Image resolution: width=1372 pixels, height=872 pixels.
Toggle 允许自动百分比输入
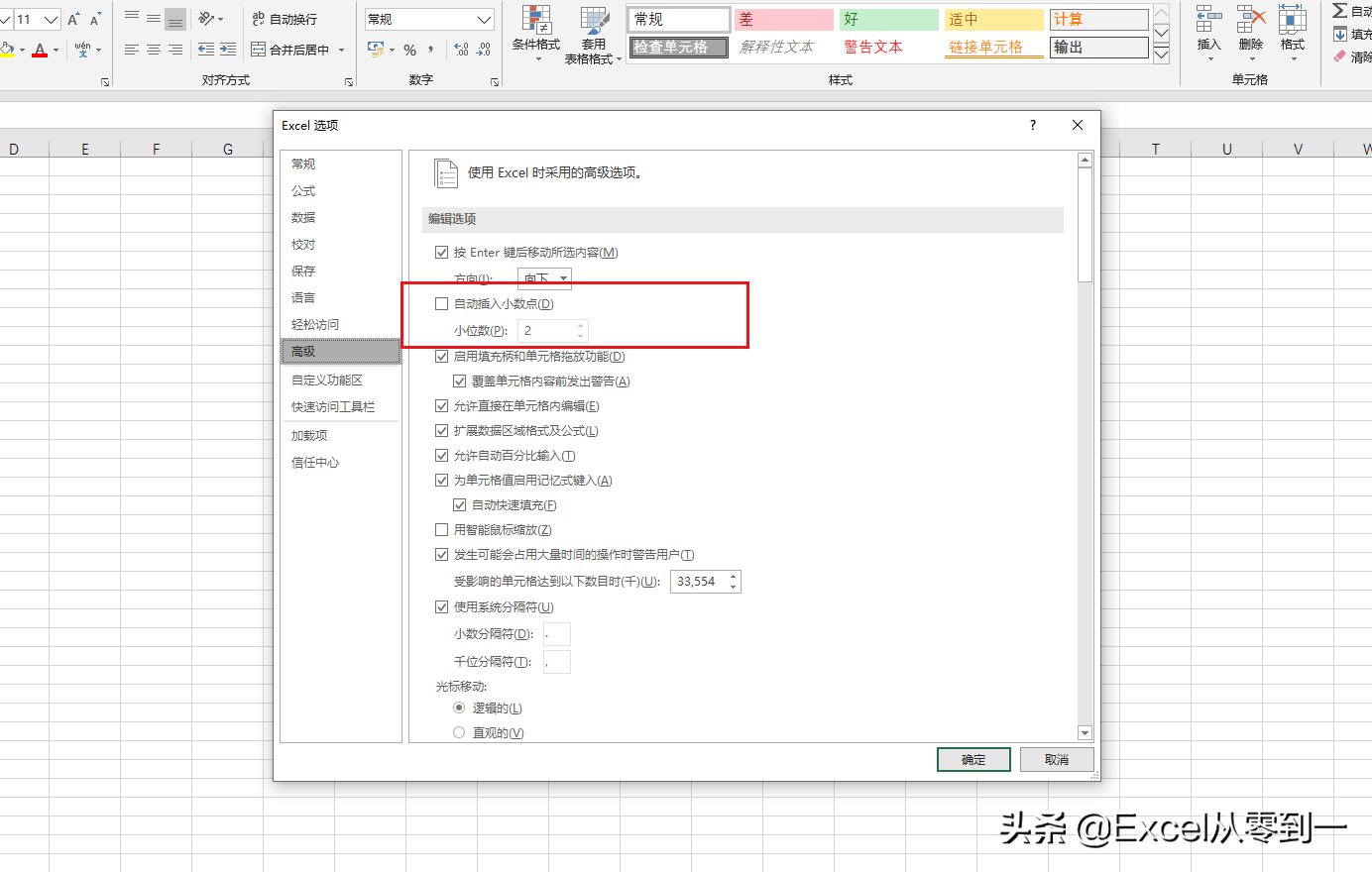442,456
